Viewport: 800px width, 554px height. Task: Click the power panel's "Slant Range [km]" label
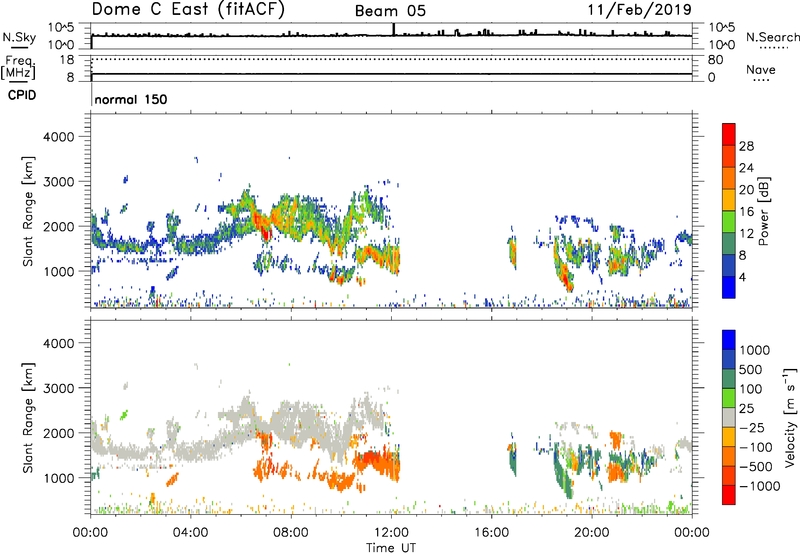(x=29, y=211)
